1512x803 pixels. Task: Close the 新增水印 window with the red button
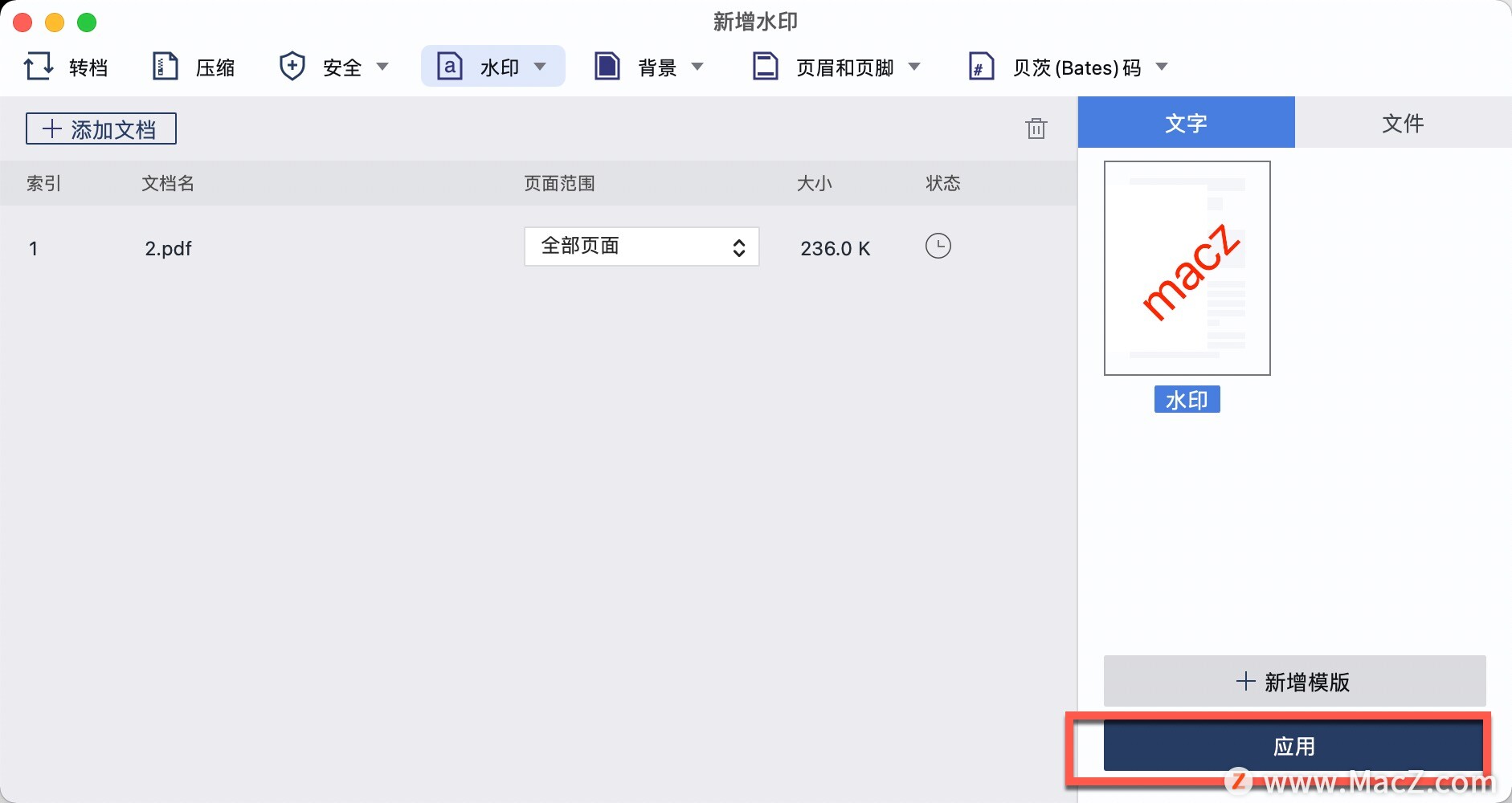click(x=22, y=22)
